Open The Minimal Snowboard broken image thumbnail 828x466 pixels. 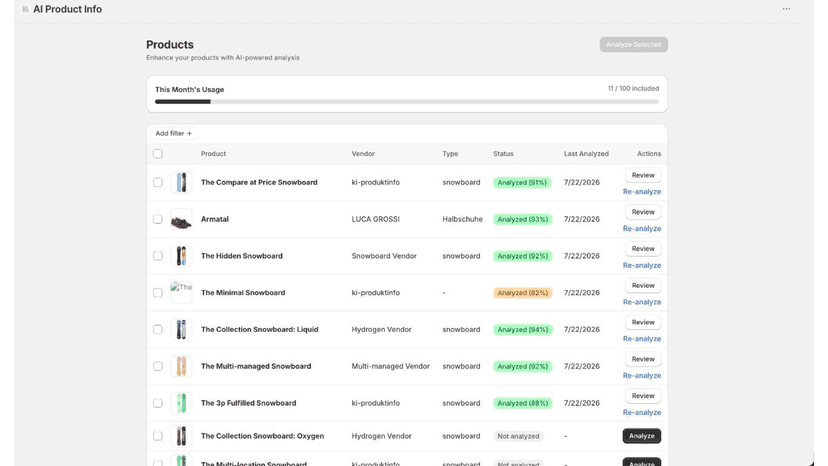point(181,293)
